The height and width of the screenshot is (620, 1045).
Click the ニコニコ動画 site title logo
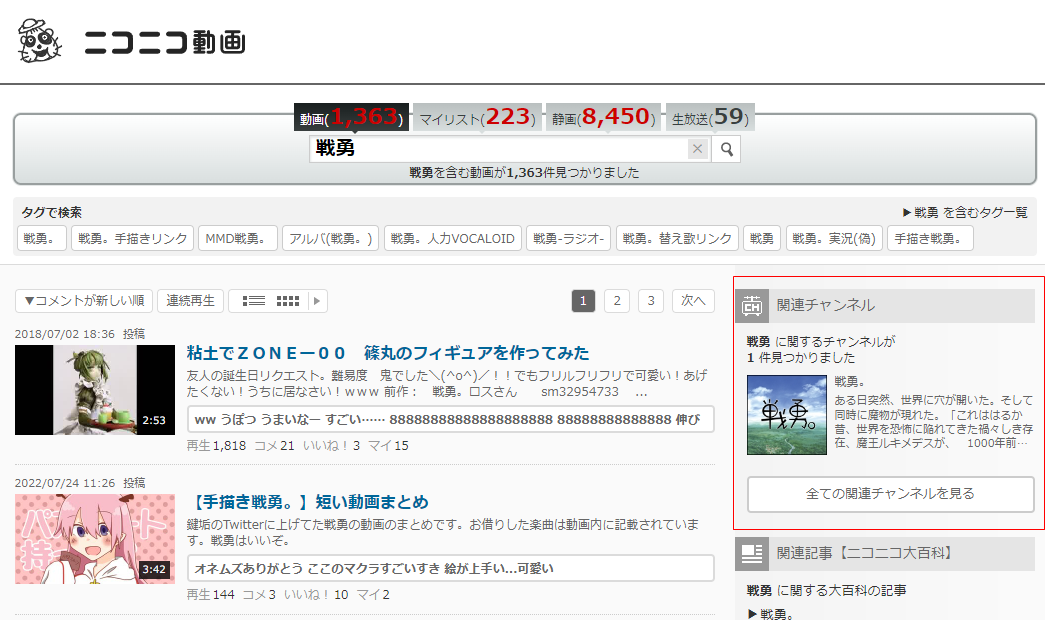(165, 42)
